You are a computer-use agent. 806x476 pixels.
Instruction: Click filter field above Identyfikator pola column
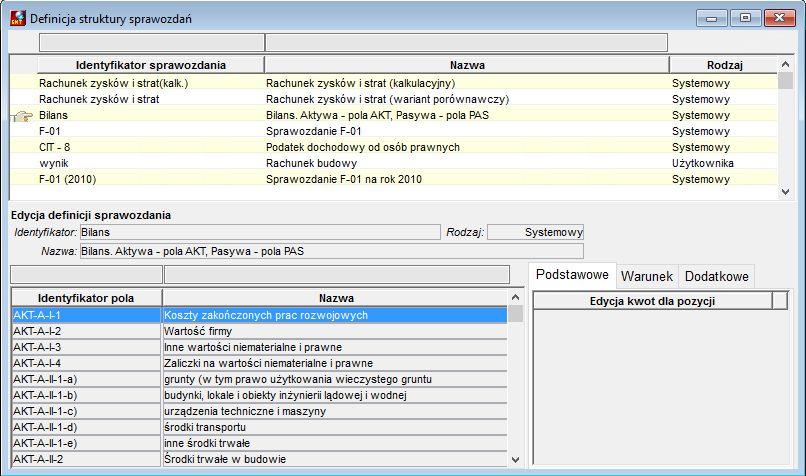tap(86, 274)
